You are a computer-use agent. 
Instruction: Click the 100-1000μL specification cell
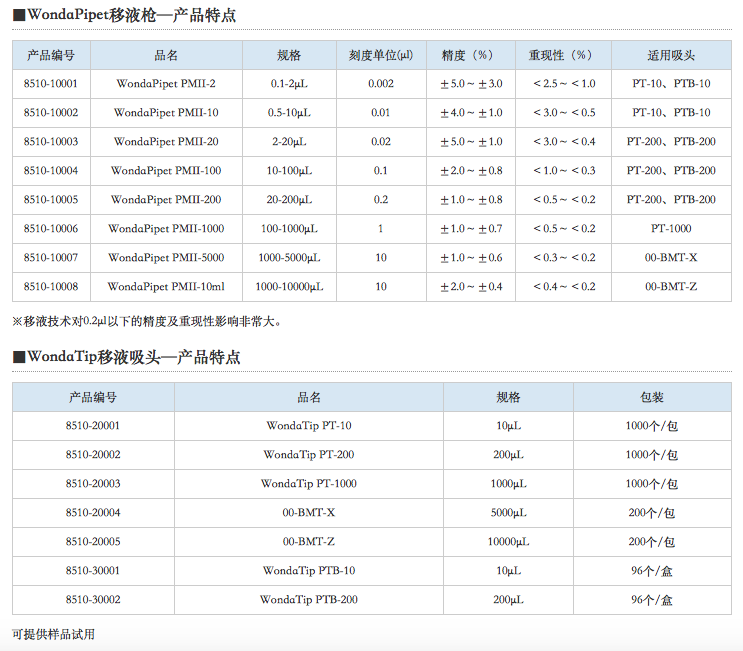[x=289, y=228]
